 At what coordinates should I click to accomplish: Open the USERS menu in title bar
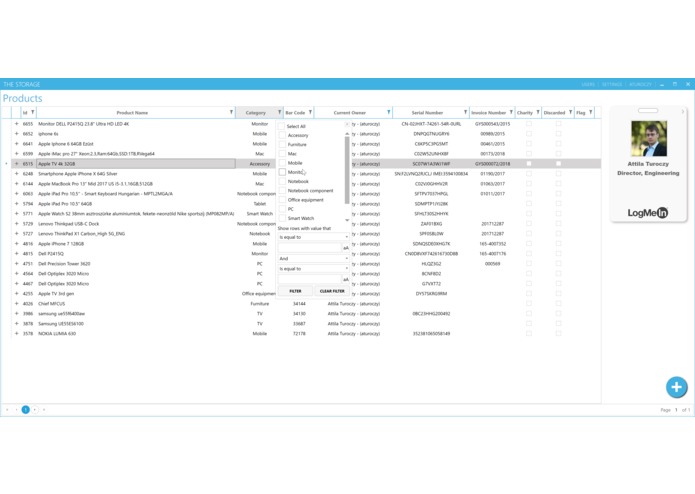click(x=588, y=84)
